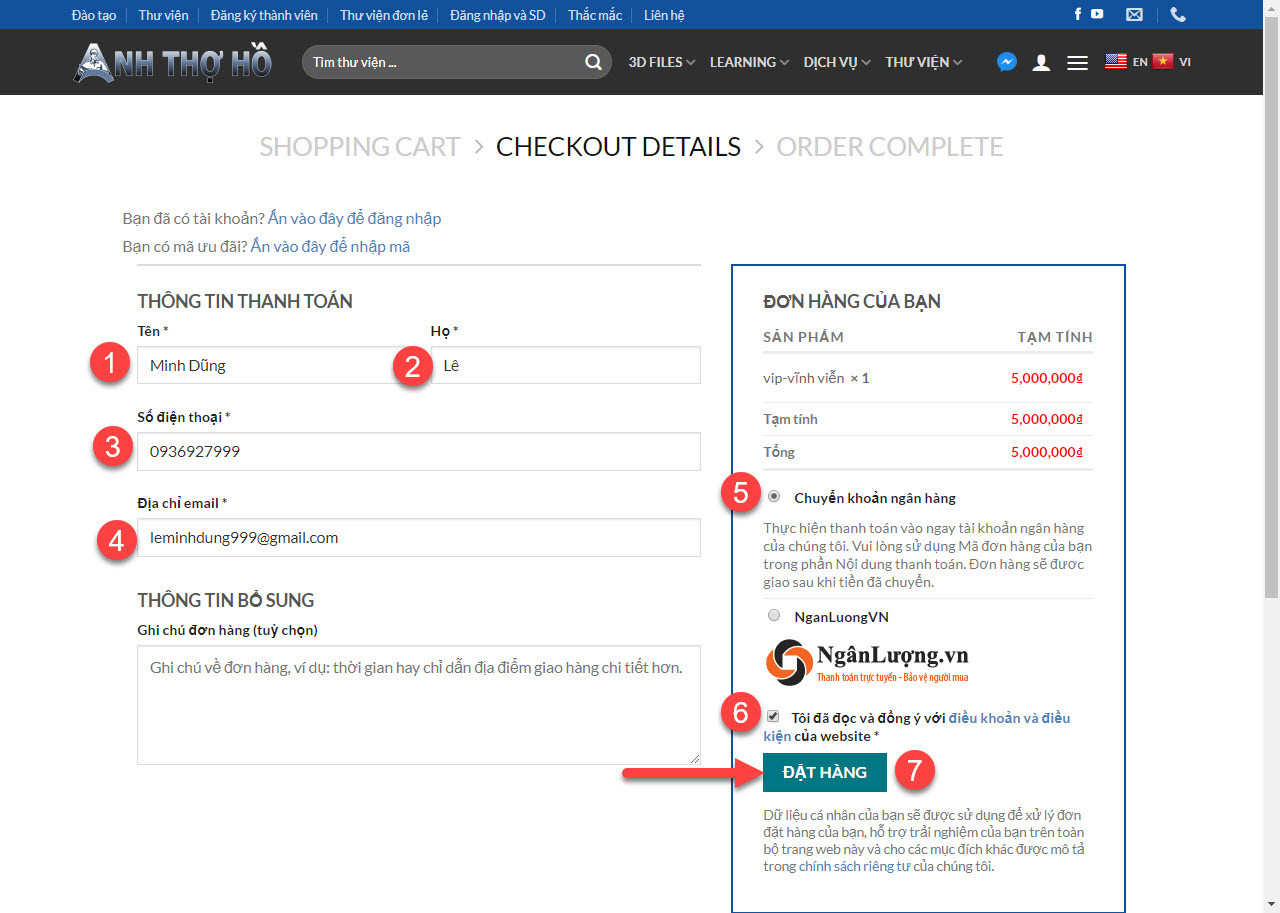Open the DỊCH VỤ dropdown menu

836,62
